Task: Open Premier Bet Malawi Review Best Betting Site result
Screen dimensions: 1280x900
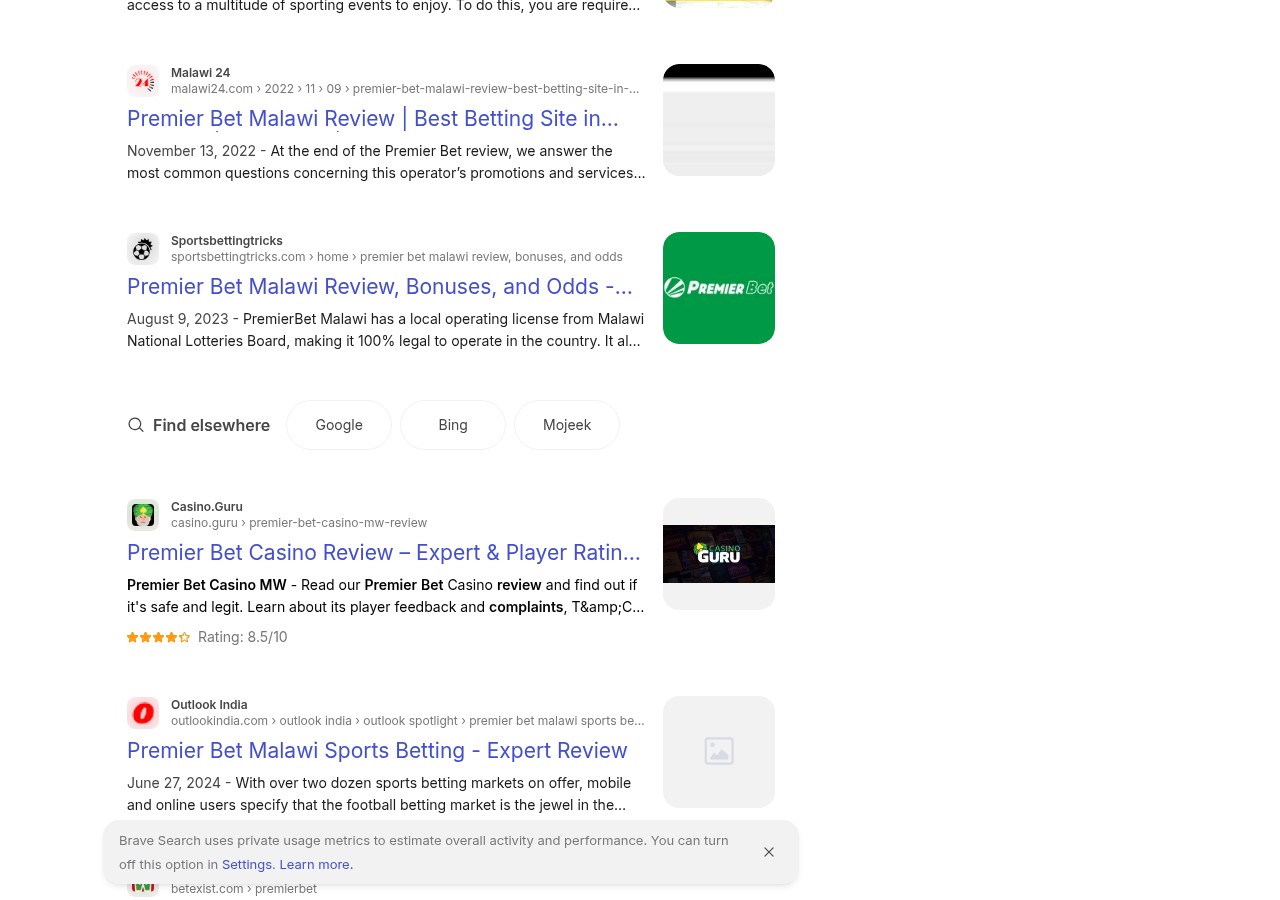Action: pyautogui.click(x=373, y=118)
